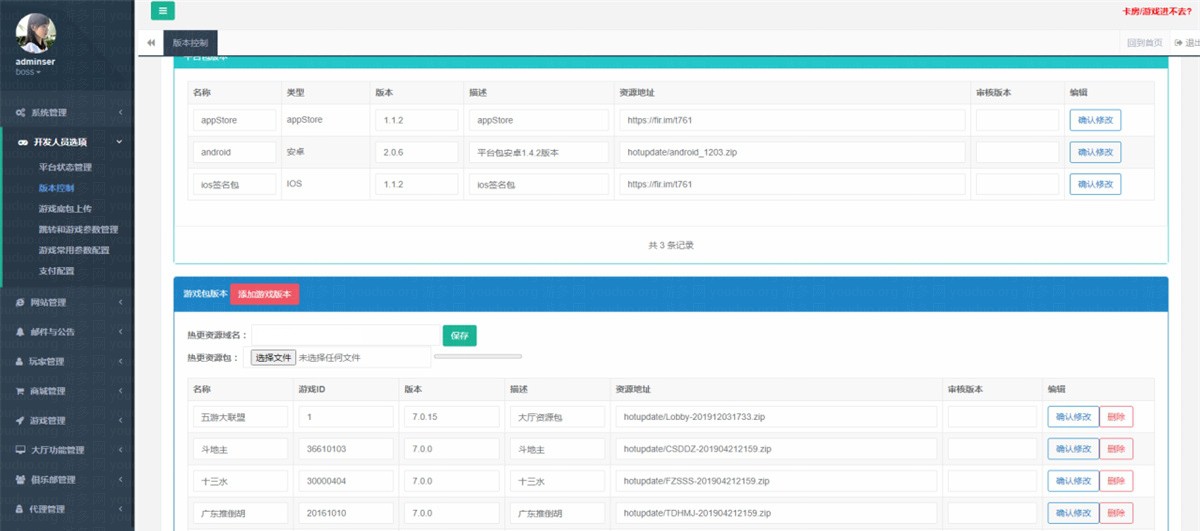Click the 邮件与公告 bell icon
Image resolution: width=1200 pixels, height=531 pixels.
click(20, 332)
